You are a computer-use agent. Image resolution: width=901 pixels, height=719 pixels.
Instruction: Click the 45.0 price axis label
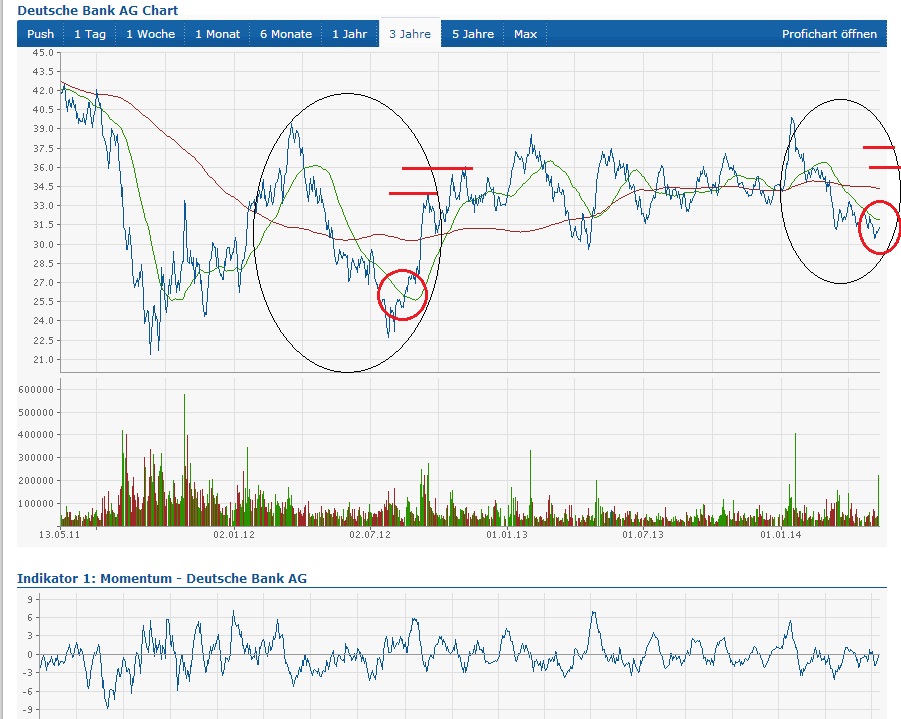point(43,52)
